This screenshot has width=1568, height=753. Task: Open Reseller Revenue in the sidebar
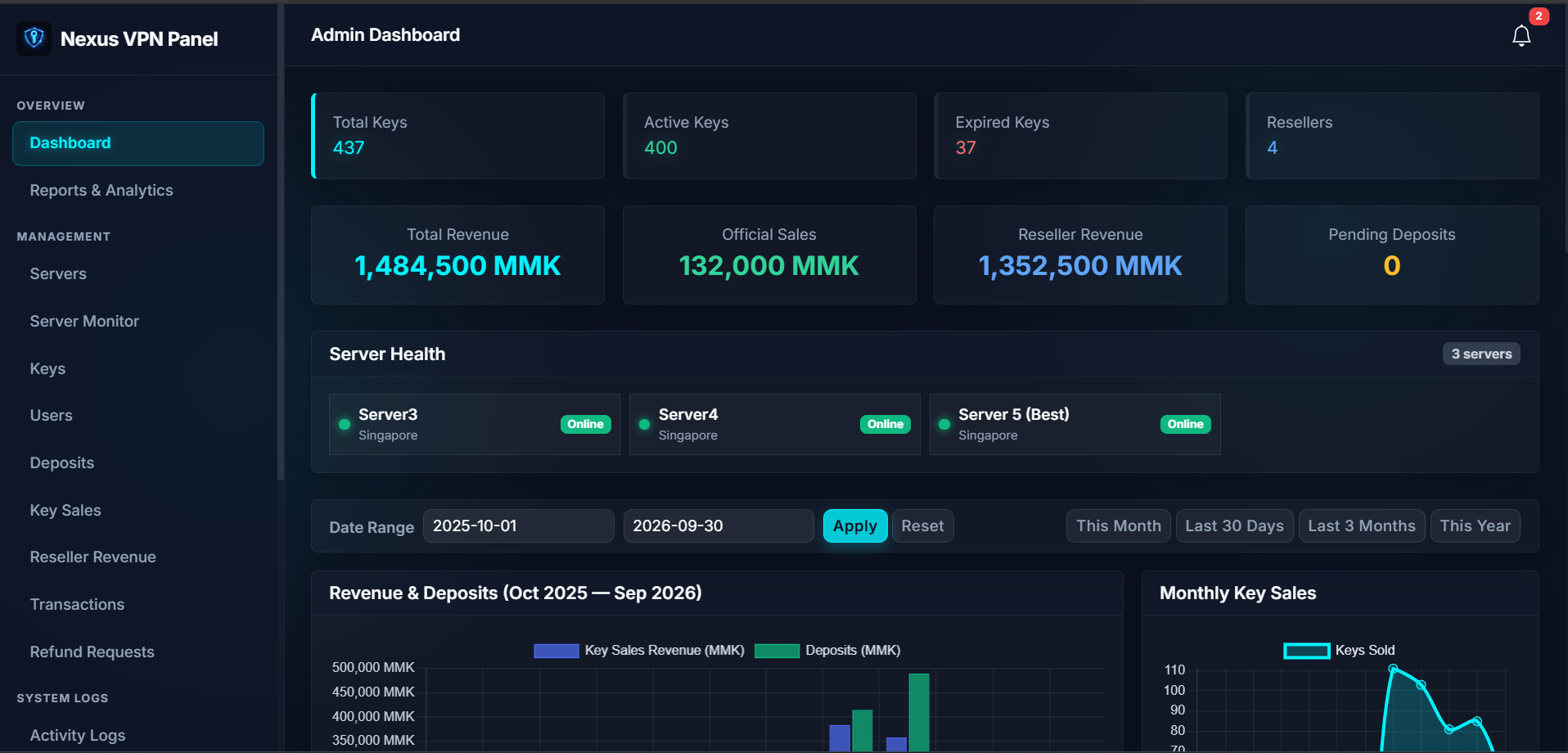[x=92, y=557]
